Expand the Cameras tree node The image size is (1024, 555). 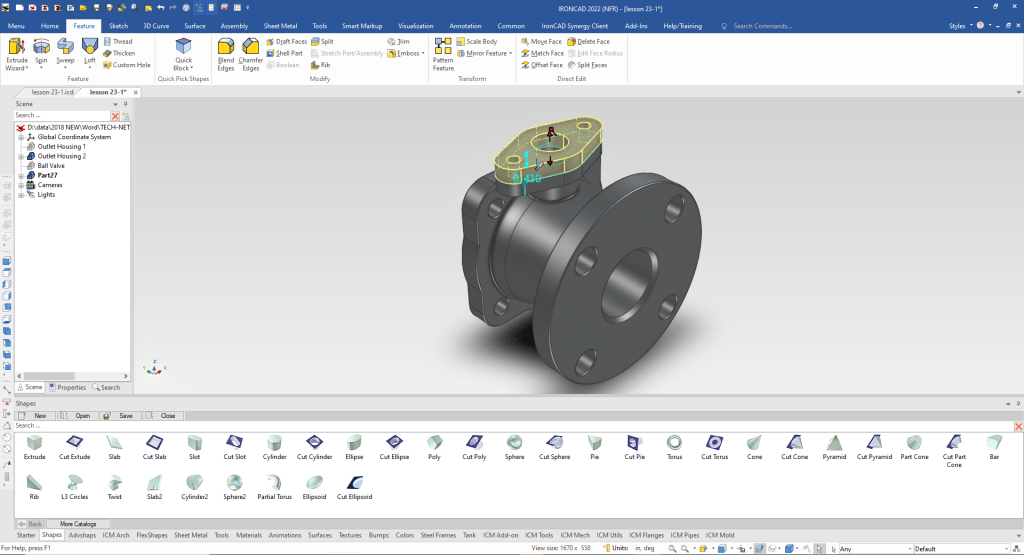coord(21,185)
